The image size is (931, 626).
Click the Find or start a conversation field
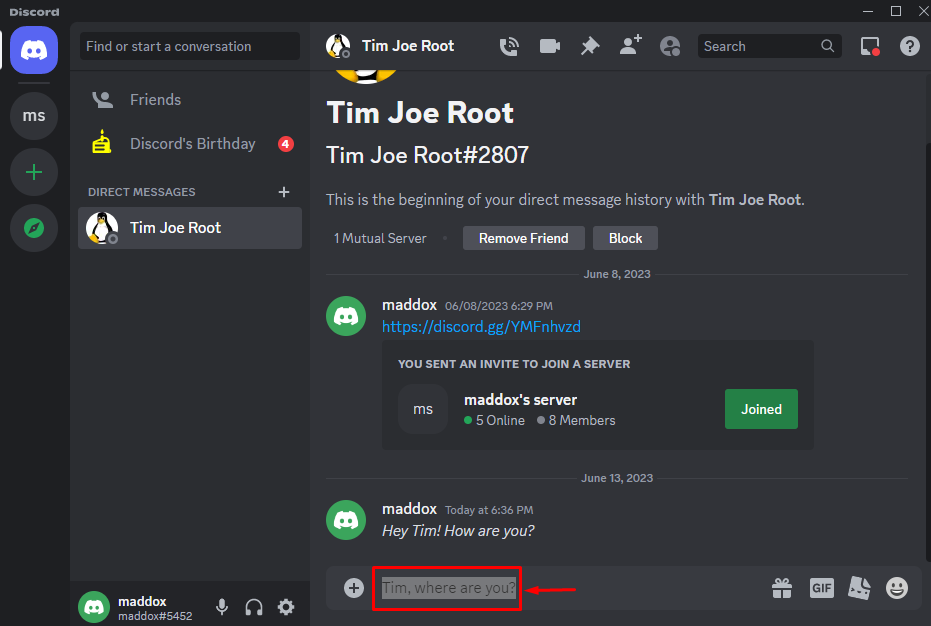[x=190, y=46]
